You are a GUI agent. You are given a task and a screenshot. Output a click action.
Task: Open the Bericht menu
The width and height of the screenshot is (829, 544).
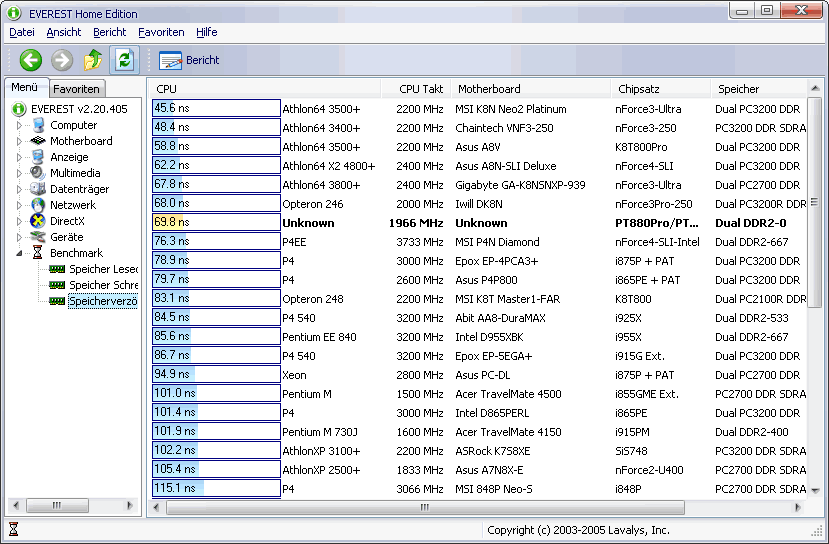pyautogui.click(x=109, y=32)
